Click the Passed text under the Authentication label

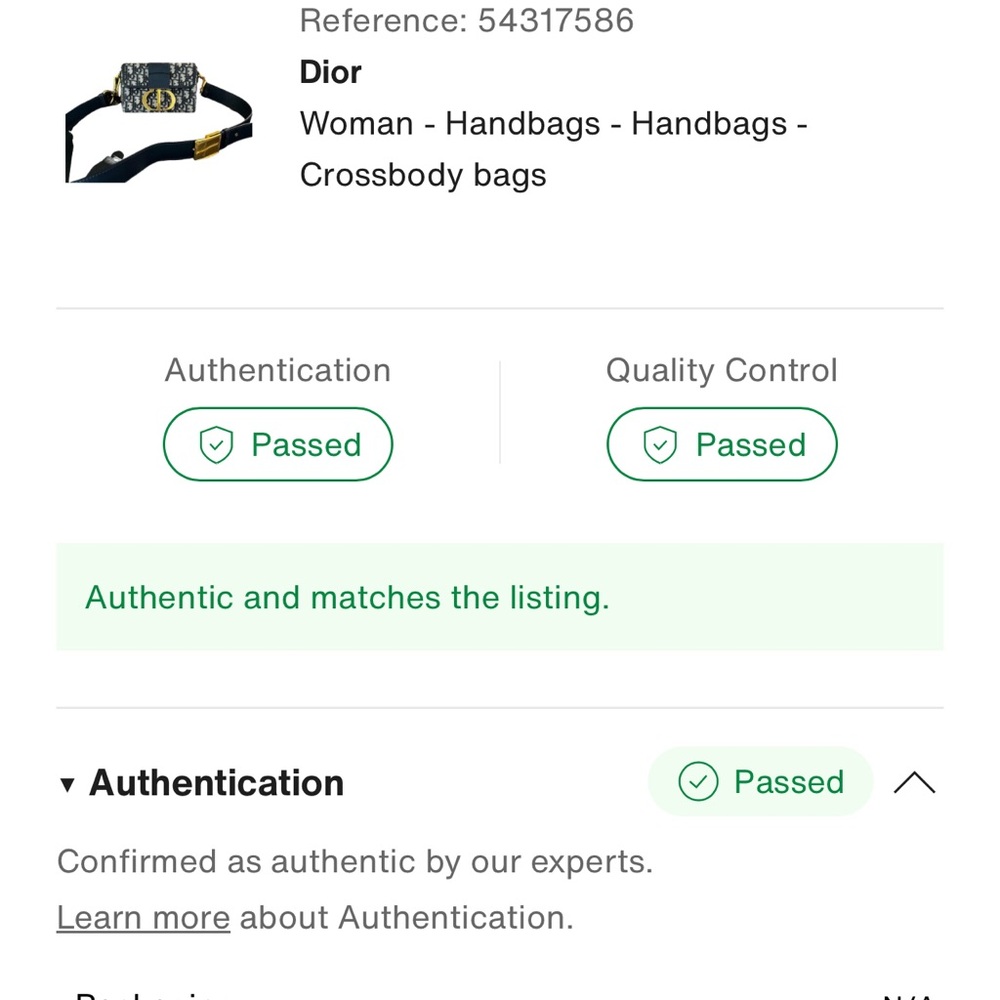(306, 445)
